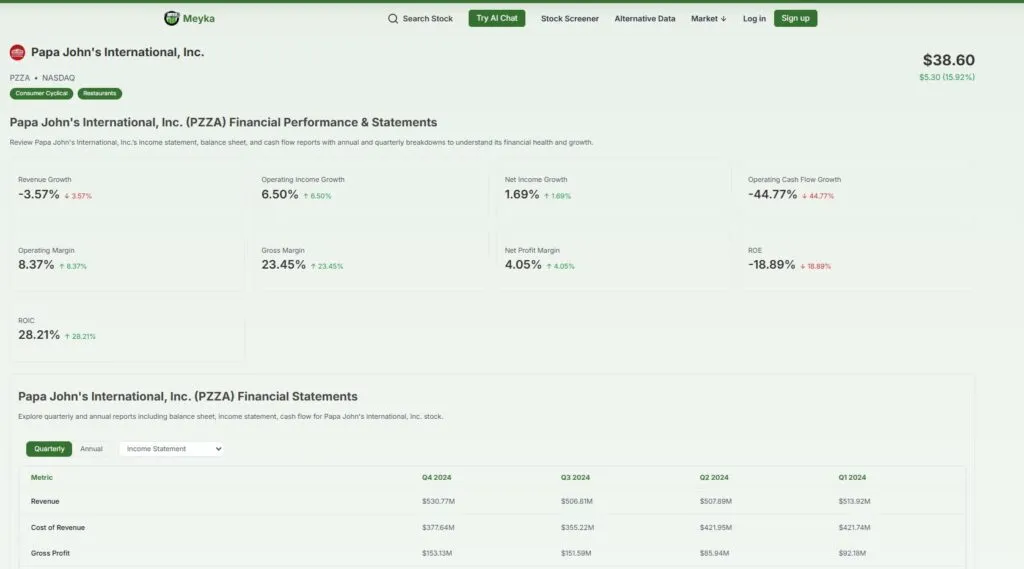Image resolution: width=1024 pixels, height=569 pixels.
Task: Click Q3 2024 revenue $506.81M
Action: point(577,502)
